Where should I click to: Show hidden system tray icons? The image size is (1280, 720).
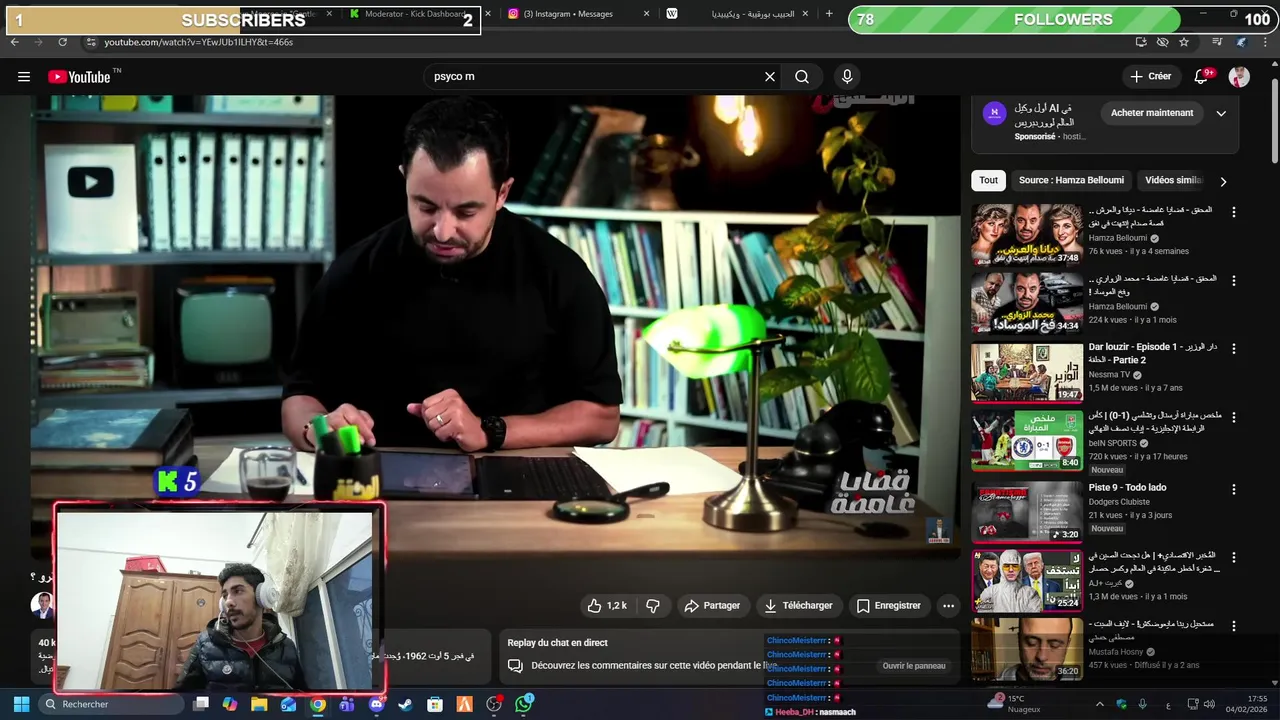(1100, 704)
